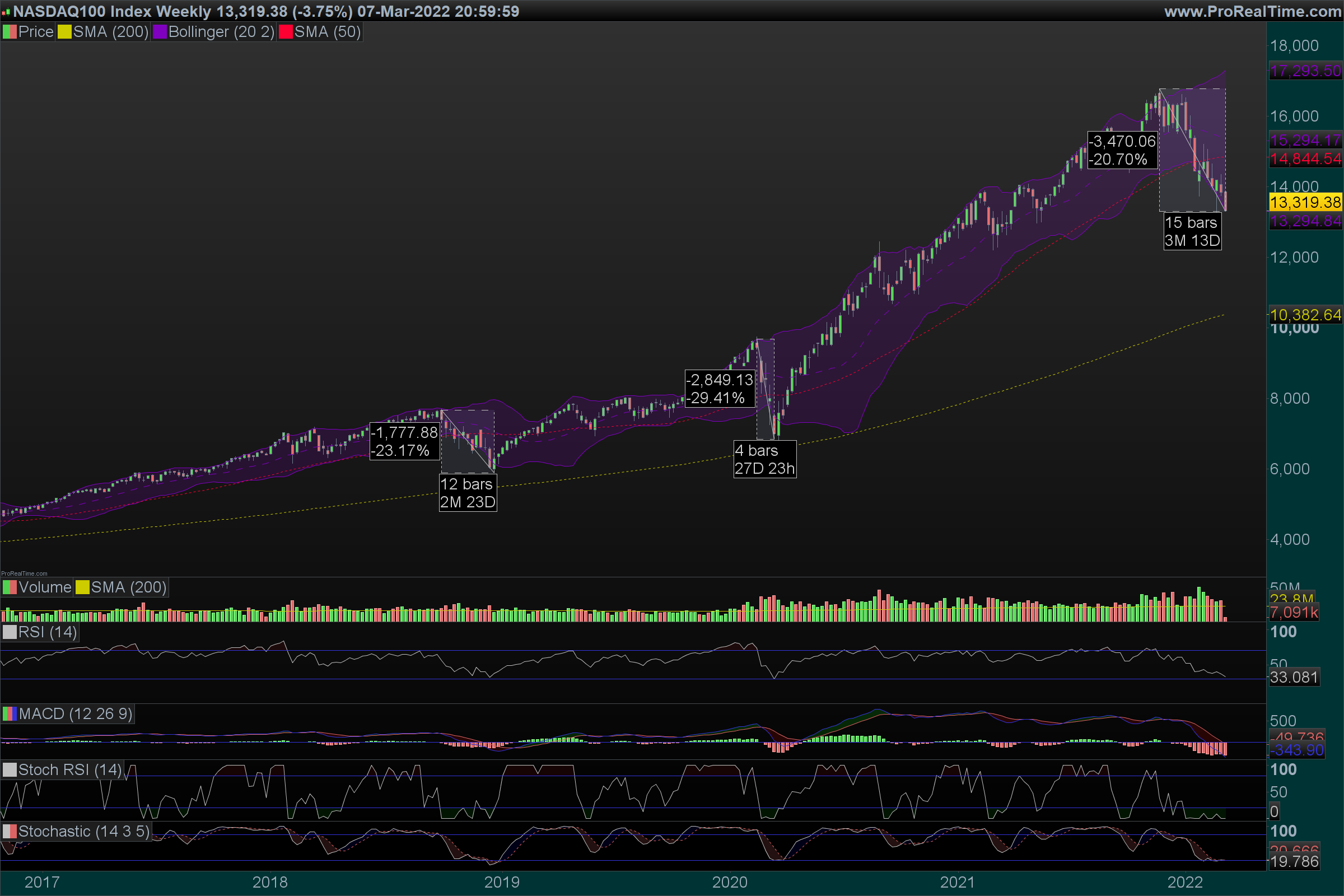Click the Stoch RSI (14) indicator label
This screenshot has height=896, width=1344.
[69, 769]
